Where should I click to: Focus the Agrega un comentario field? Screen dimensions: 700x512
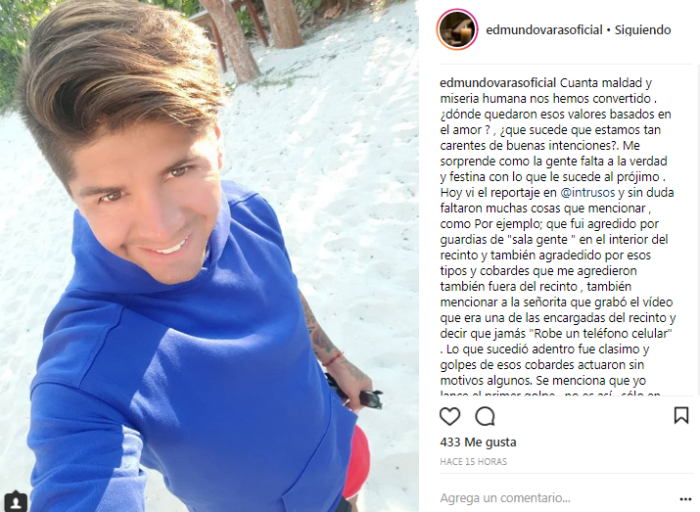tap(554, 498)
